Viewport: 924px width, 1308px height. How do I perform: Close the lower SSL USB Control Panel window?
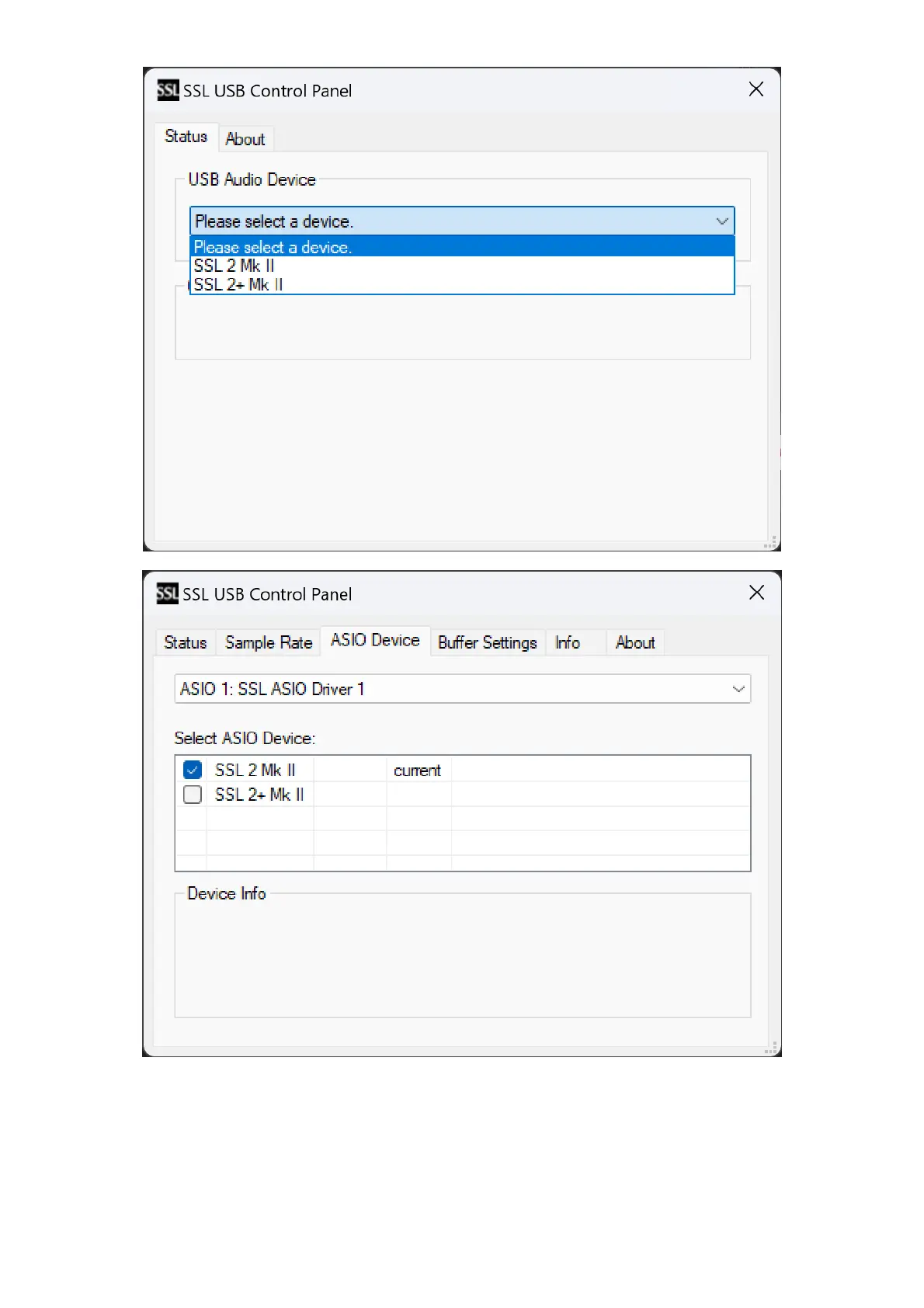click(757, 593)
